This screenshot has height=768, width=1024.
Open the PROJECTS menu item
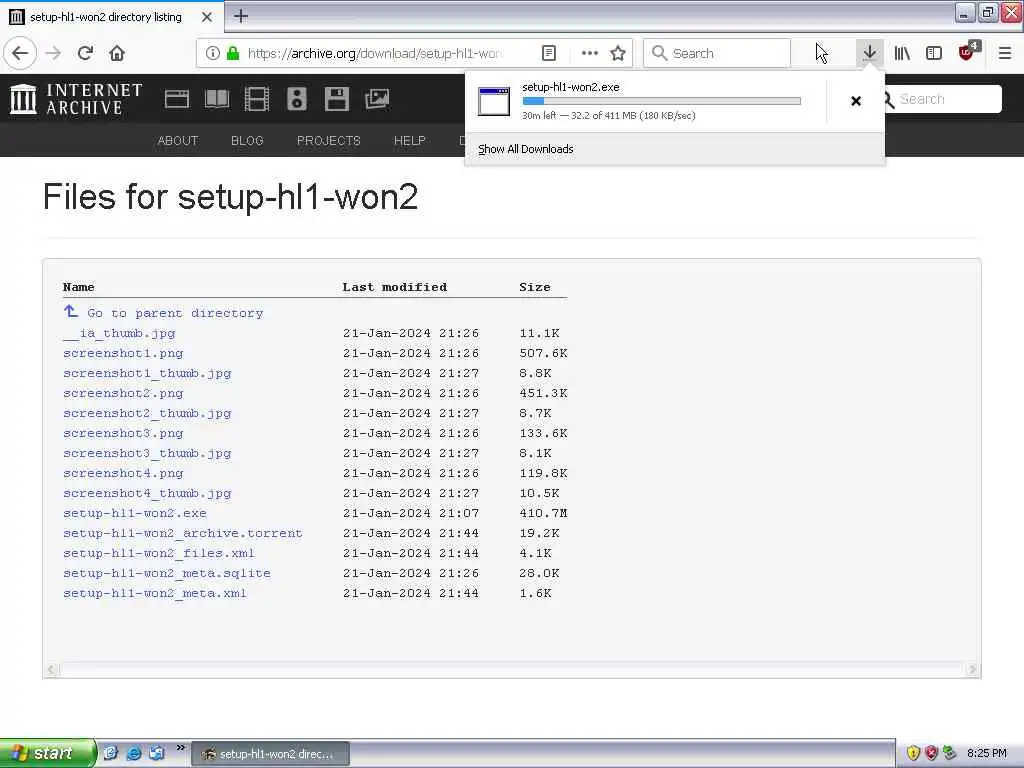[x=328, y=140]
